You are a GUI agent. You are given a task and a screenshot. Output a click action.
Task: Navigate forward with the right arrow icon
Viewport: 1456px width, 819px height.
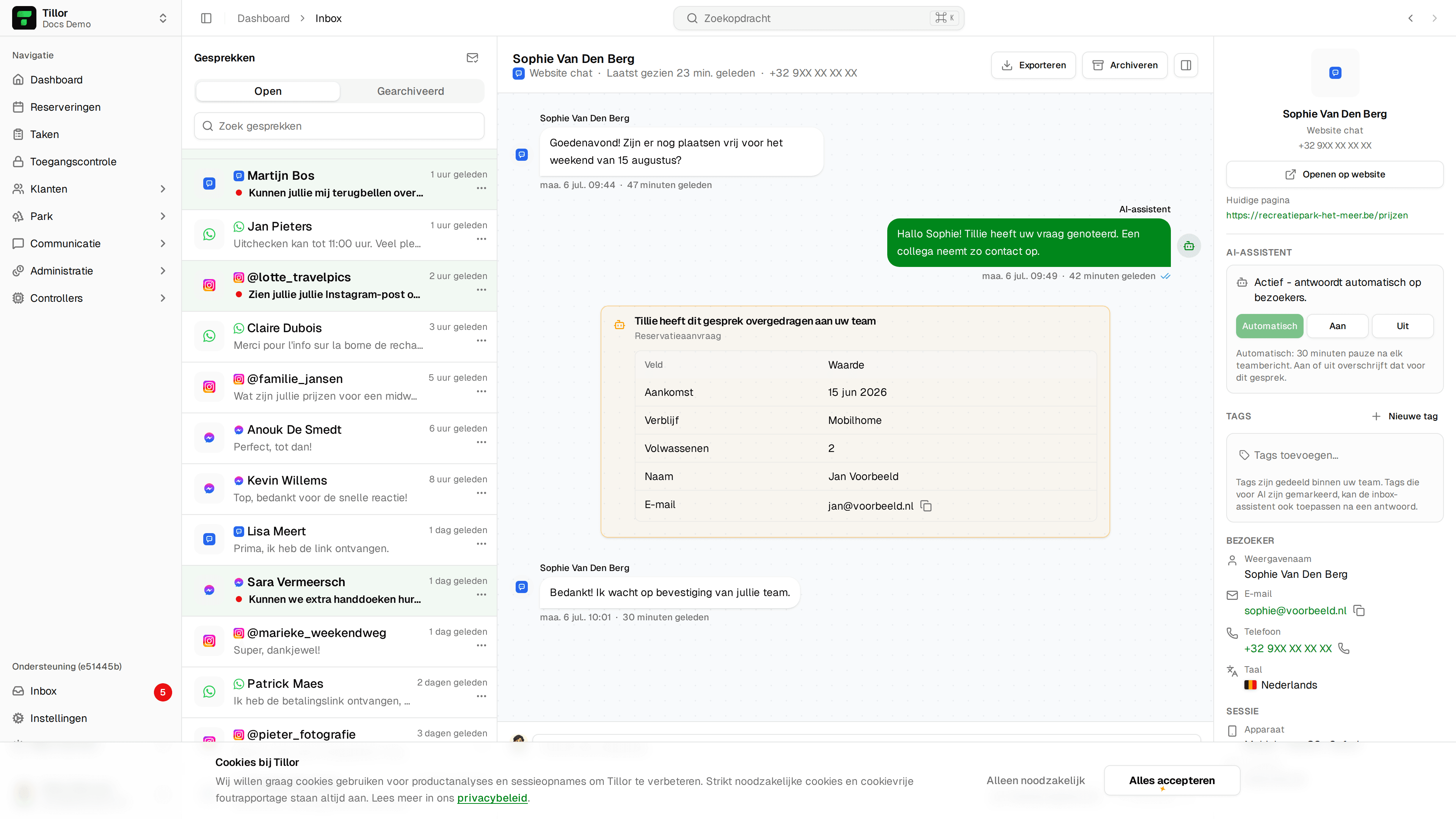point(1434,18)
